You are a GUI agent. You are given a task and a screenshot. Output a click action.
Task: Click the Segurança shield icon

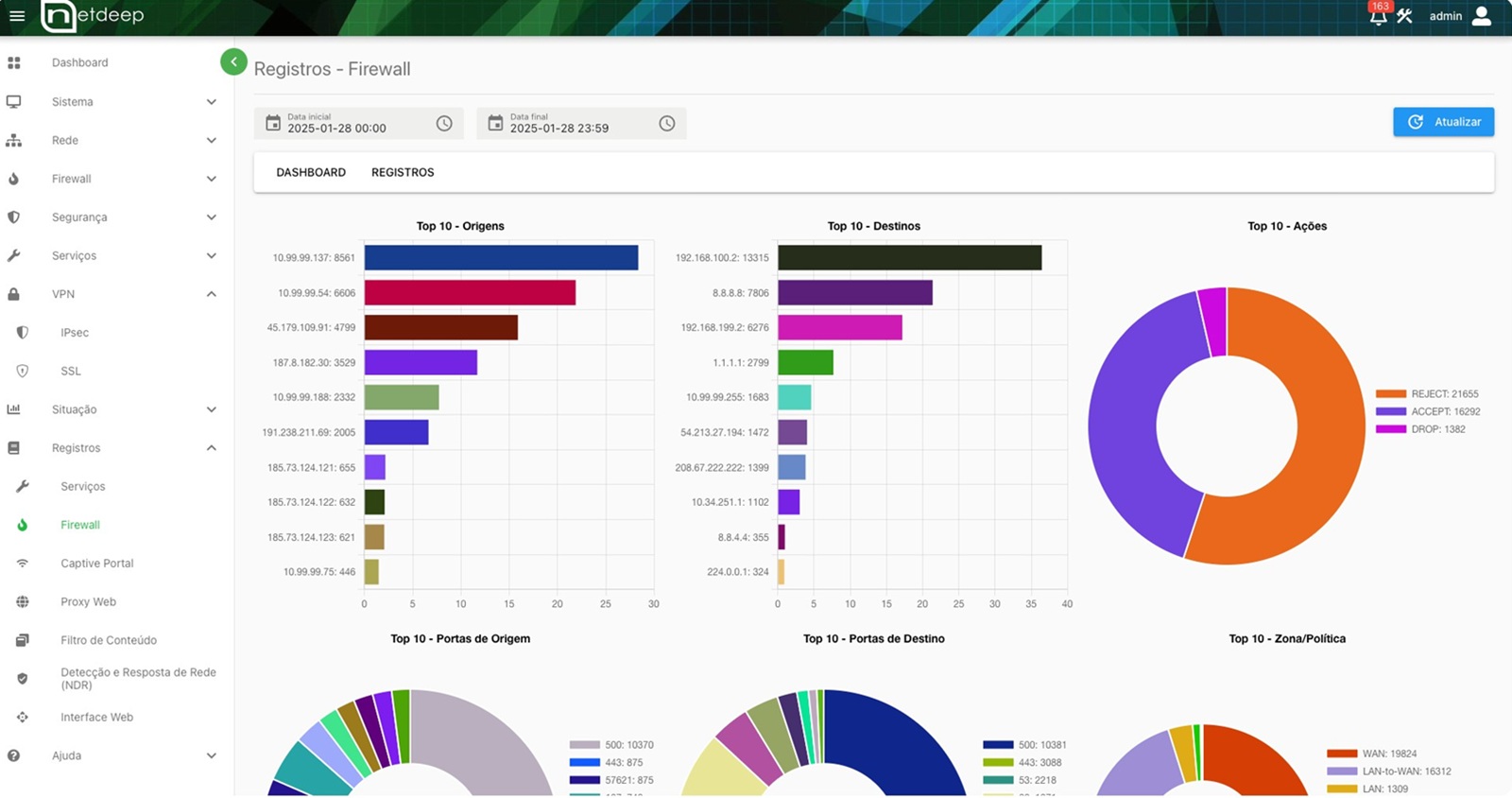[13, 217]
